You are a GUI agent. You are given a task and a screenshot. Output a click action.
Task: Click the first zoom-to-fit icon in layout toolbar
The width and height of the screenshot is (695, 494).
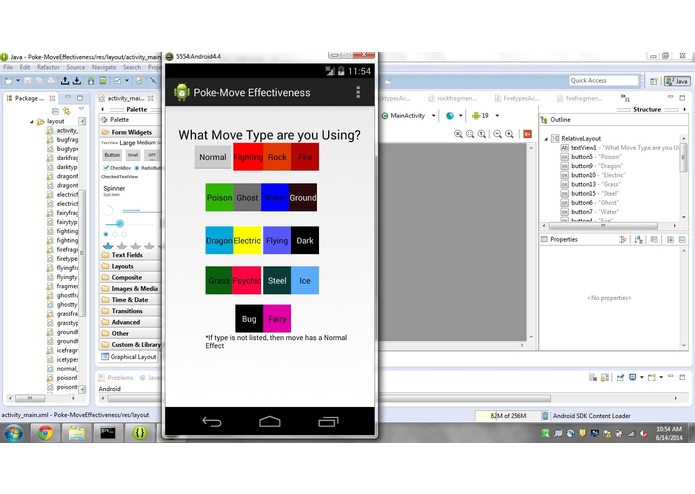458,134
